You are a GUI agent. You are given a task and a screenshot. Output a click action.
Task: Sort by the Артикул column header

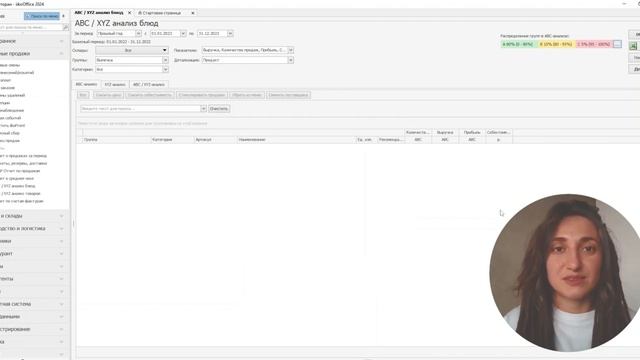pyautogui.click(x=216, y=140)
